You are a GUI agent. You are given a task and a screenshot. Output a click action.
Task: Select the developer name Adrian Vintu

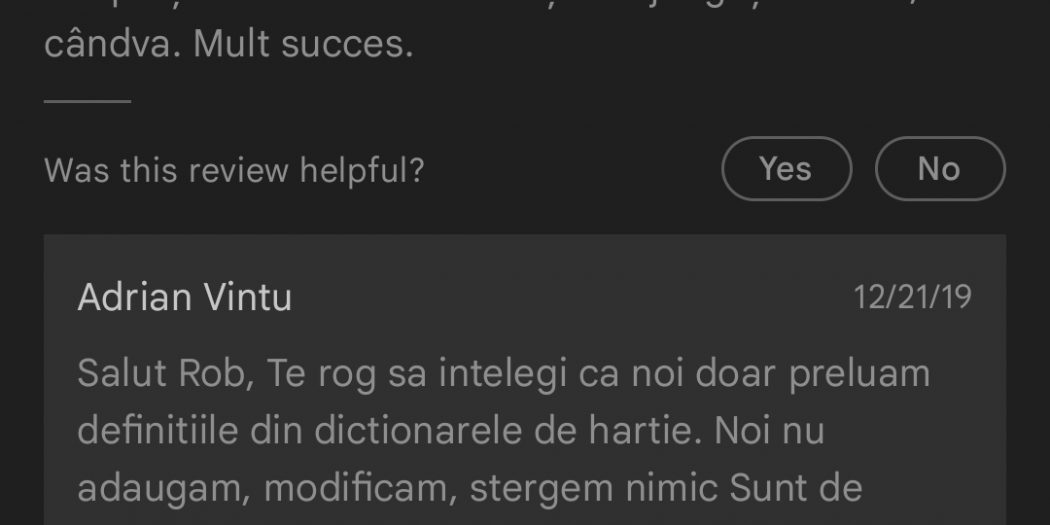(x=185, y=298)
